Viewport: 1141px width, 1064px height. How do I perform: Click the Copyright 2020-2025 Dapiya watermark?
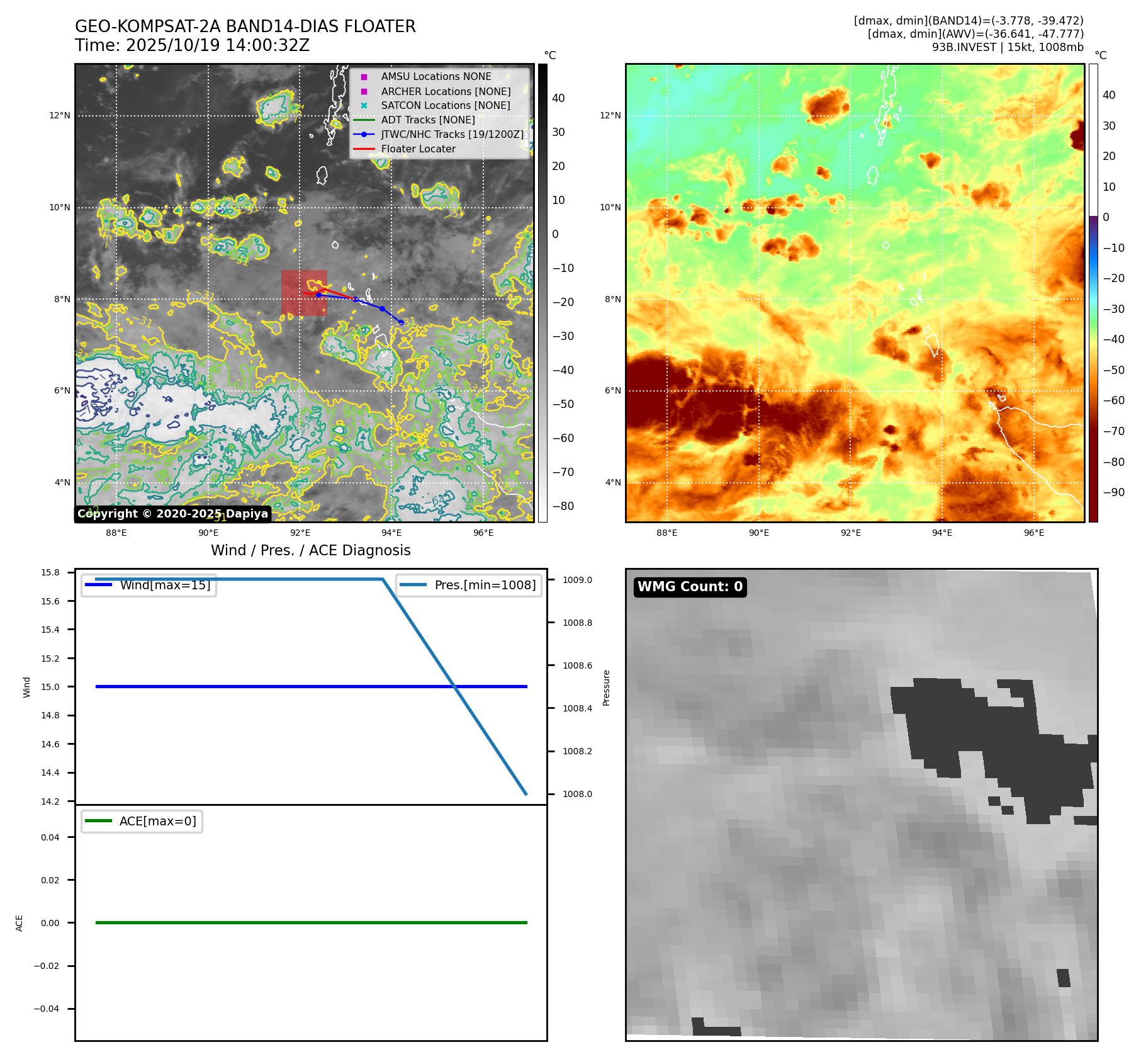[172, 514]
